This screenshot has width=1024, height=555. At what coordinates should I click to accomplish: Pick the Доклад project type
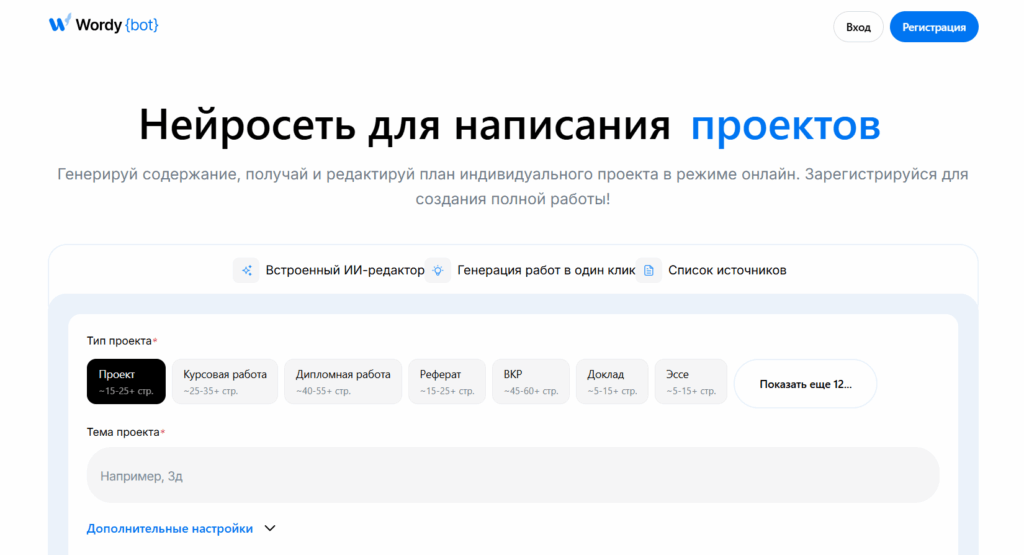coord(612,381)
